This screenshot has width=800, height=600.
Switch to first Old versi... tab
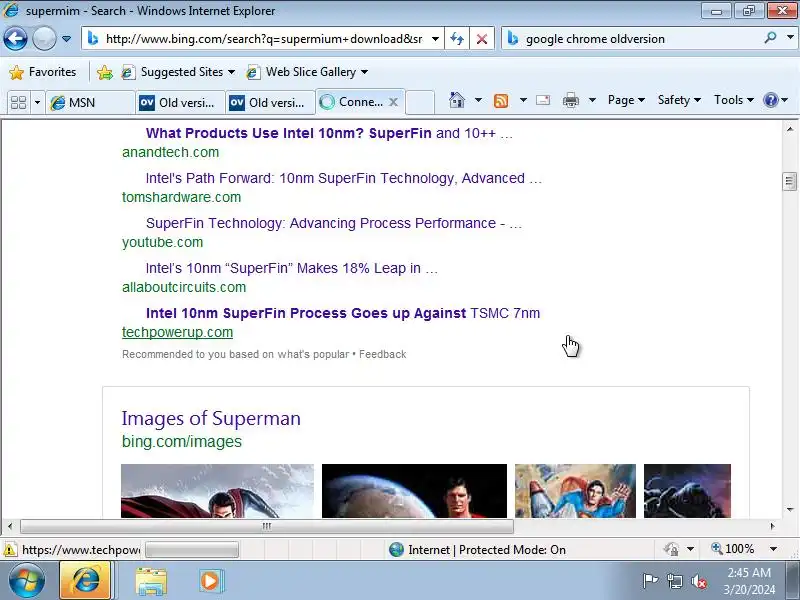(x=180, y=103)
